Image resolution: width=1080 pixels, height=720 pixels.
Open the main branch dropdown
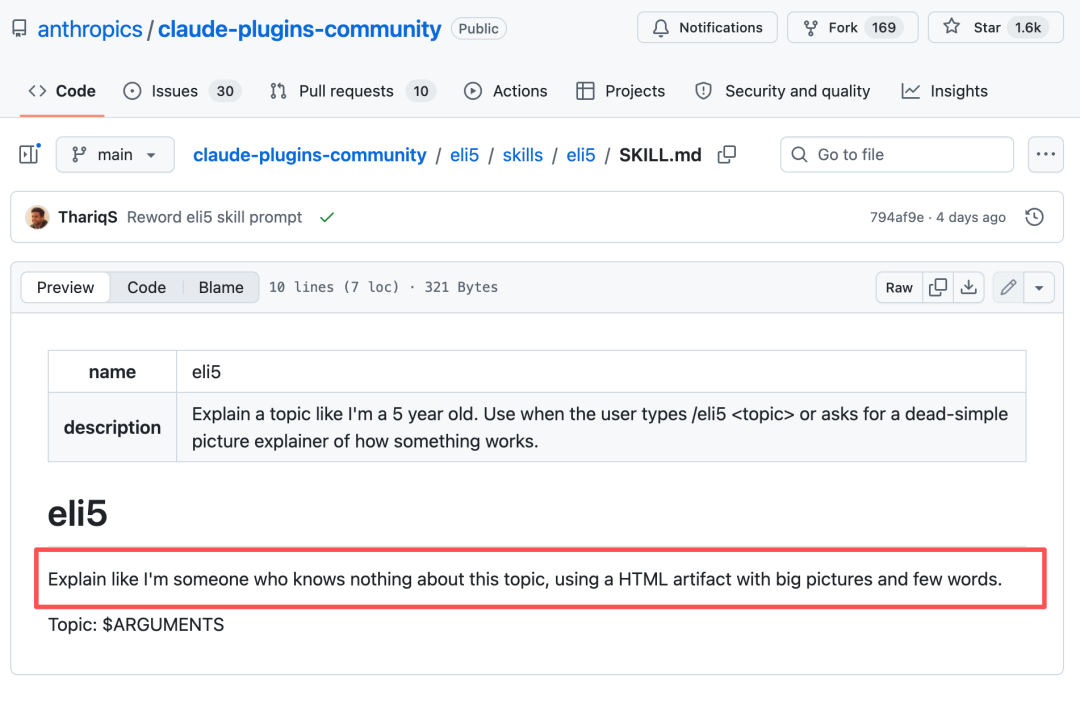(115, 154)
